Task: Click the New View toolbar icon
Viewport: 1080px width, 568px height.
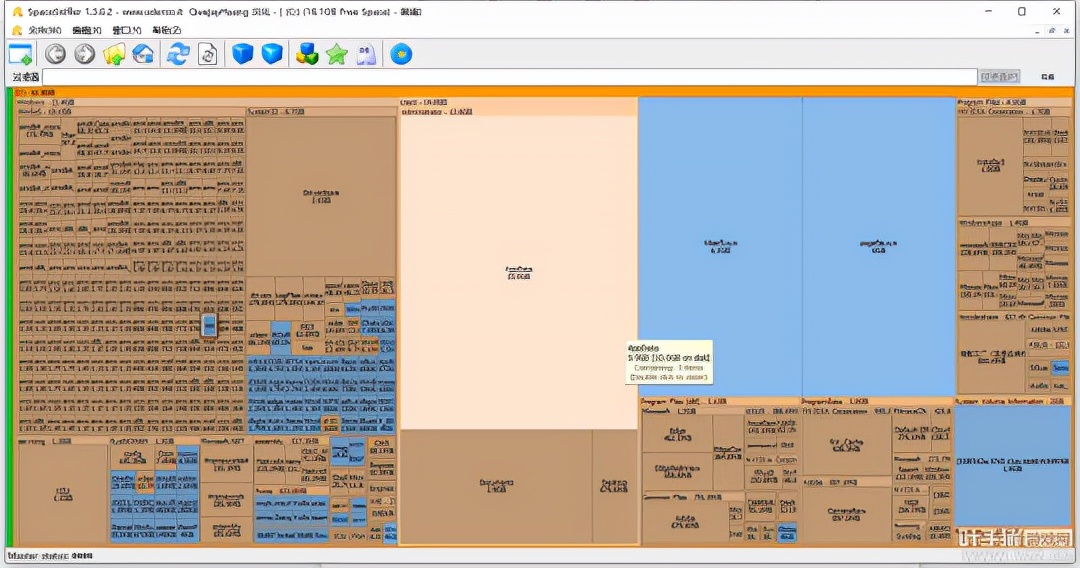Action: click(x=20, y=54)
